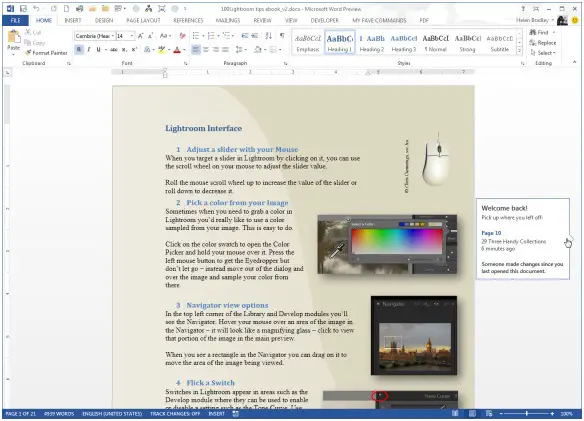The image size is (584, 421).
Task: Click the Find button
Action: [540, 33]
